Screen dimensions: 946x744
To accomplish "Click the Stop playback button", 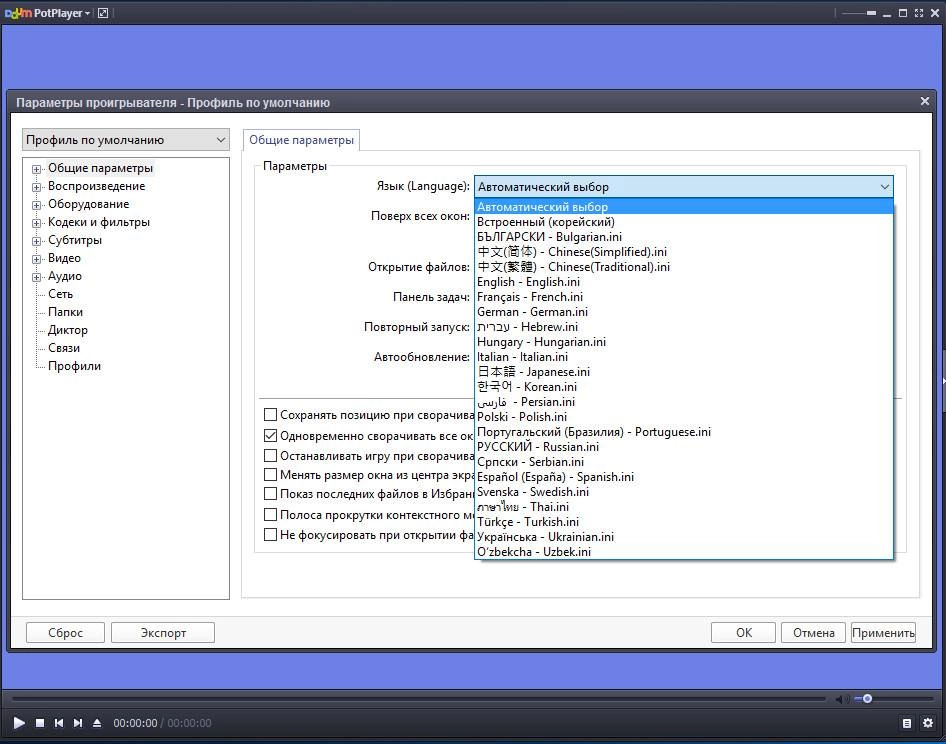I will [x=40, y=723].
